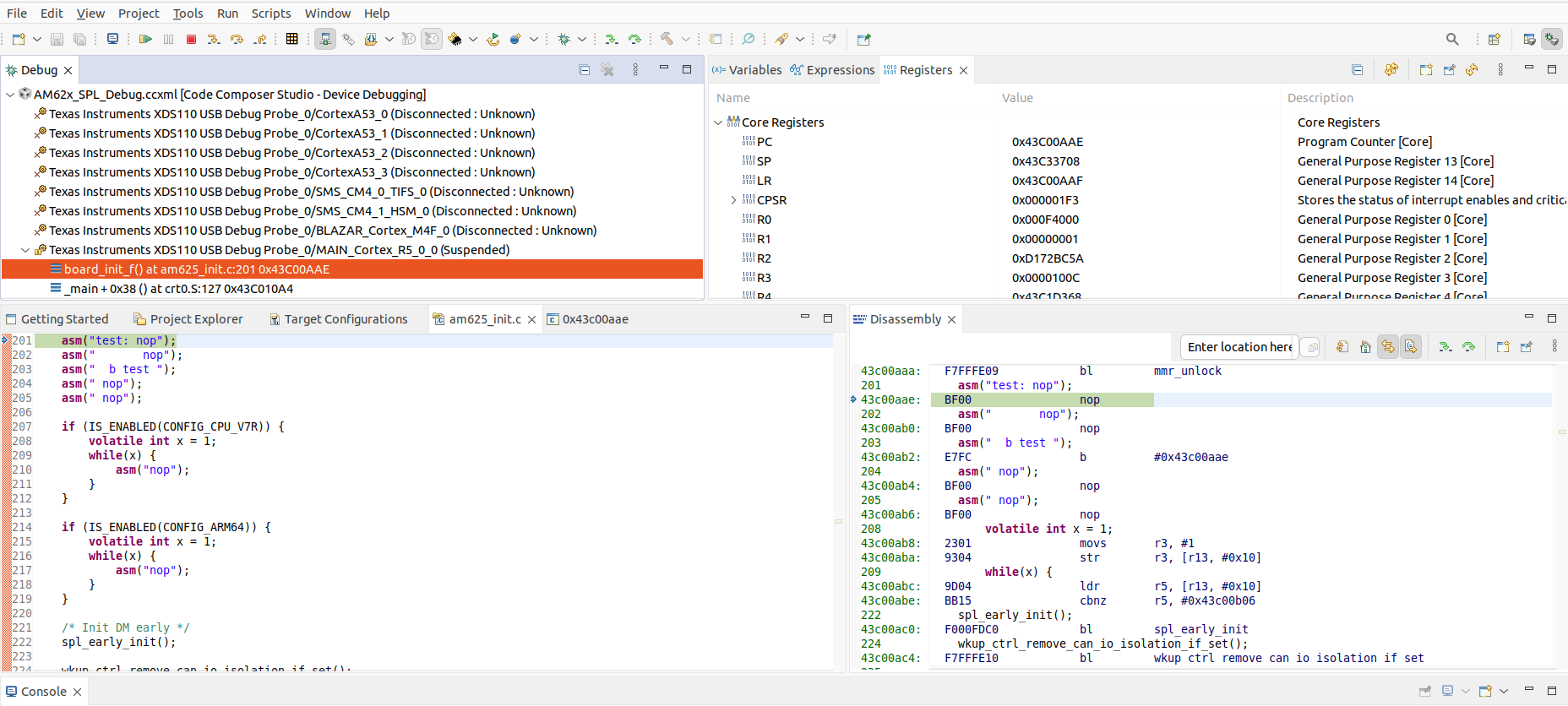1568x706 pixels.
Task: Select the _main stack frame at crt0.S:127
Action: pyautogui.click(x=178, y=289)
